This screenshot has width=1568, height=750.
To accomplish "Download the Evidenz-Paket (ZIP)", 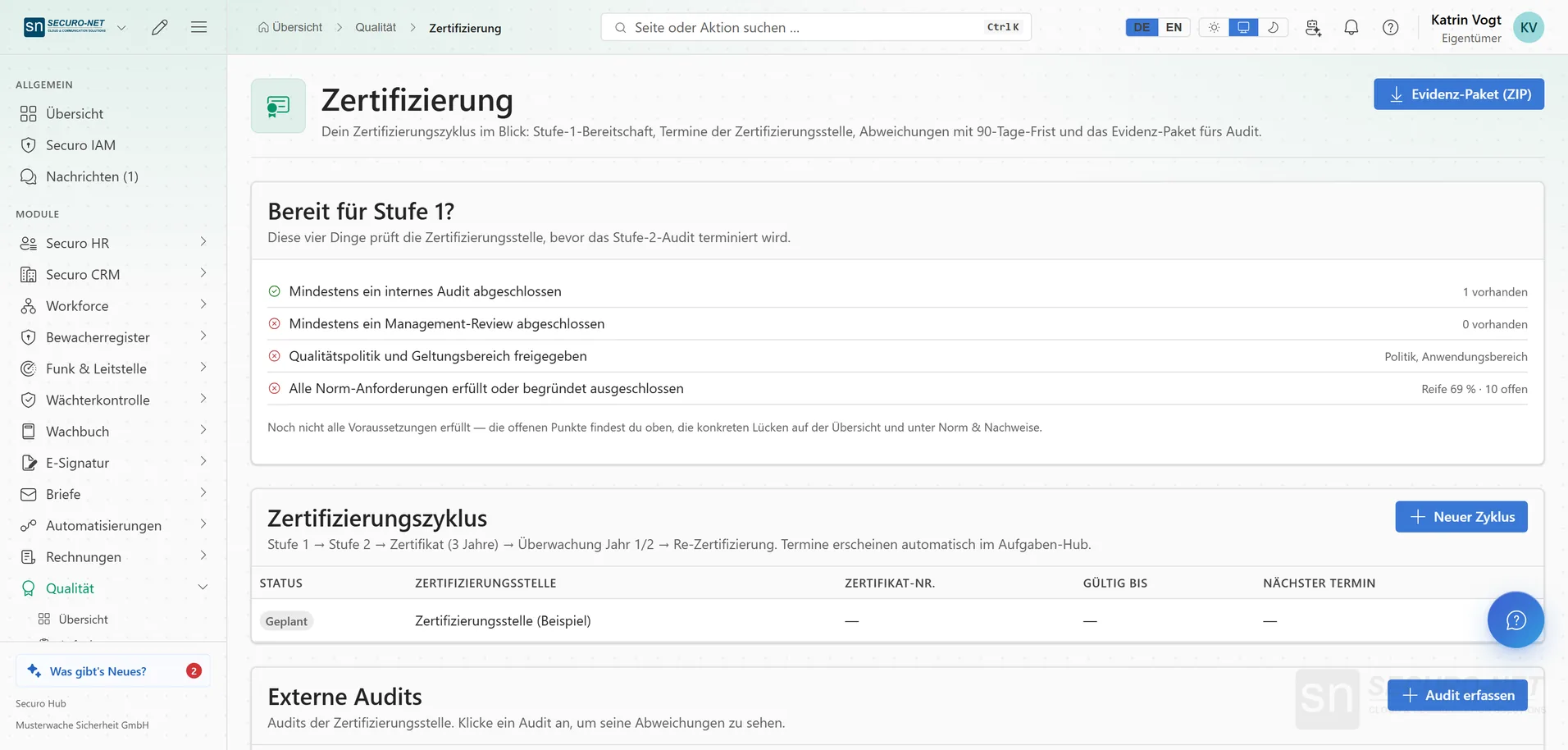I will [x=1458, y=94].
